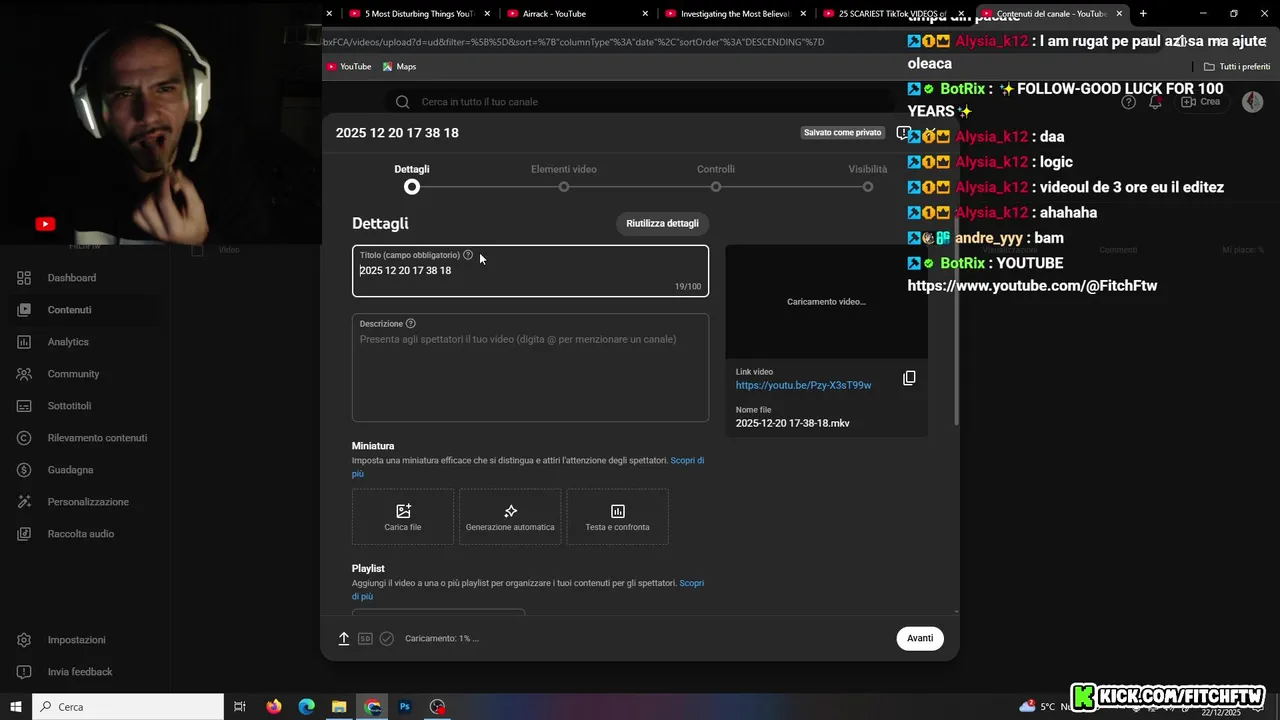Open the youtu.be video link
This screenshot has height=720, width=1280.
tap(803, 385)
